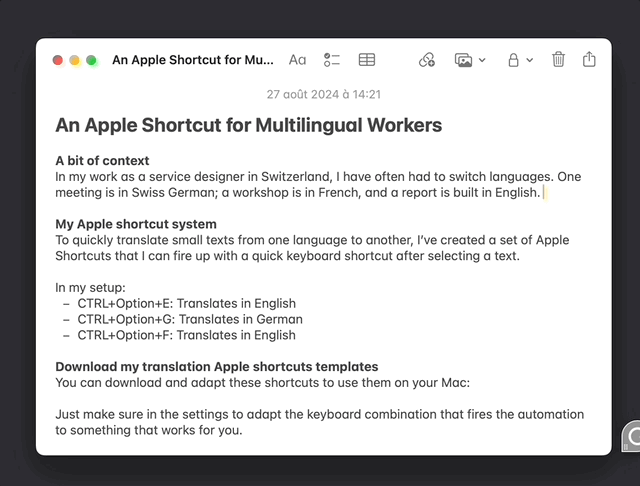Click the photo media icon
The image size is (640, 486).
[x=463, y=60]
